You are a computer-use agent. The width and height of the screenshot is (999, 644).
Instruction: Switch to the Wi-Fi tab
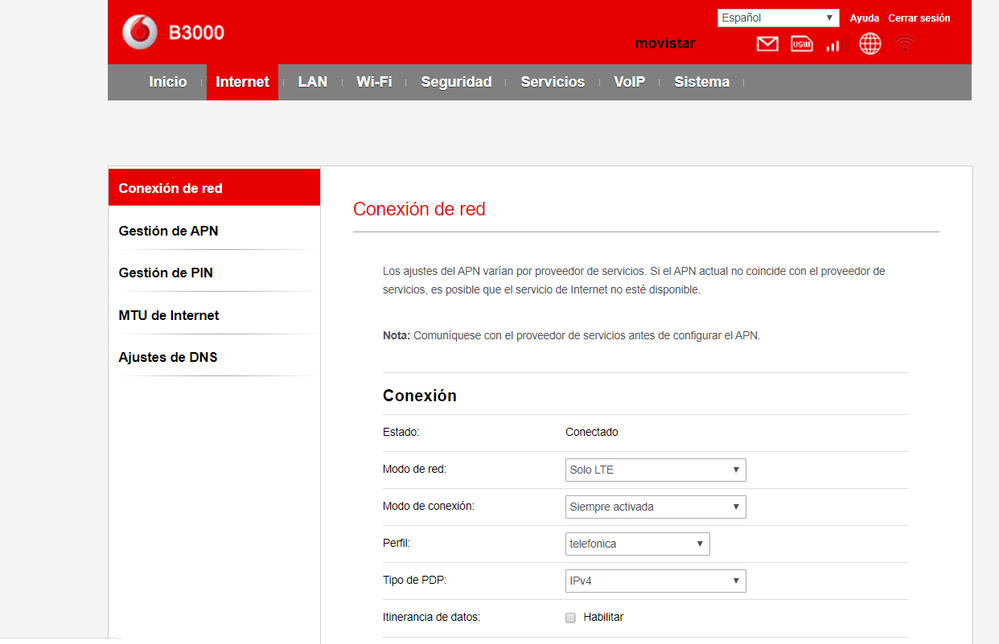tap(374, 82)
